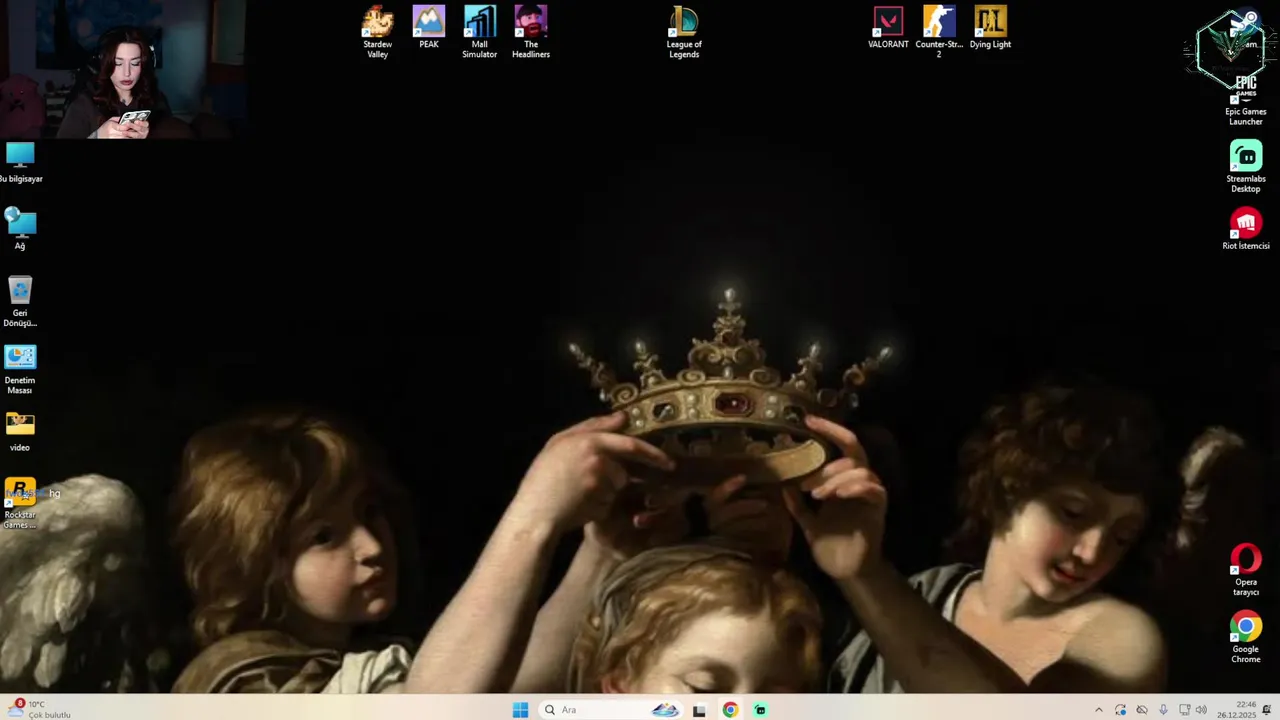Open Denetim Masası control panel icon
1280x720 pixels.
tap(20, 369)
